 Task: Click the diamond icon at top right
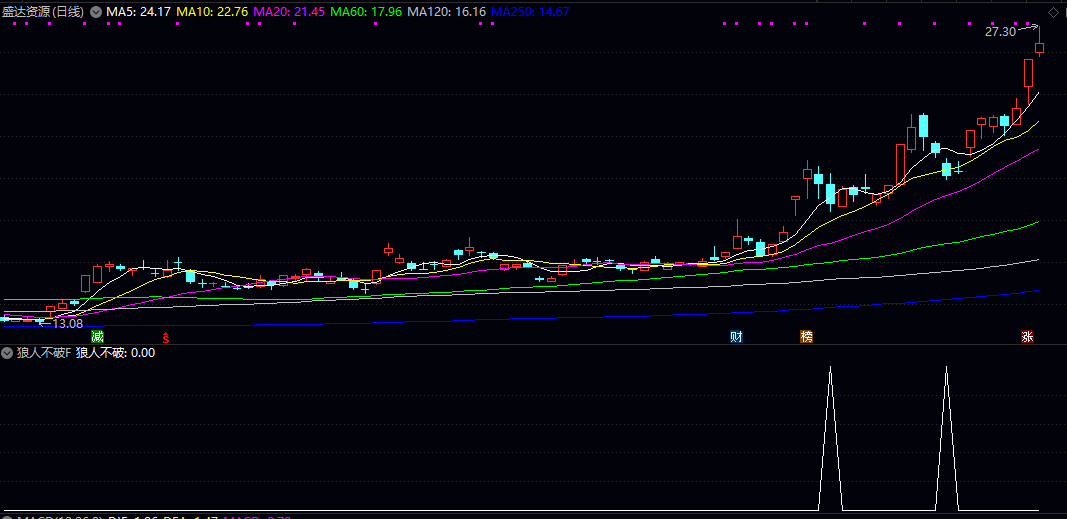(x=1052, y=12)
